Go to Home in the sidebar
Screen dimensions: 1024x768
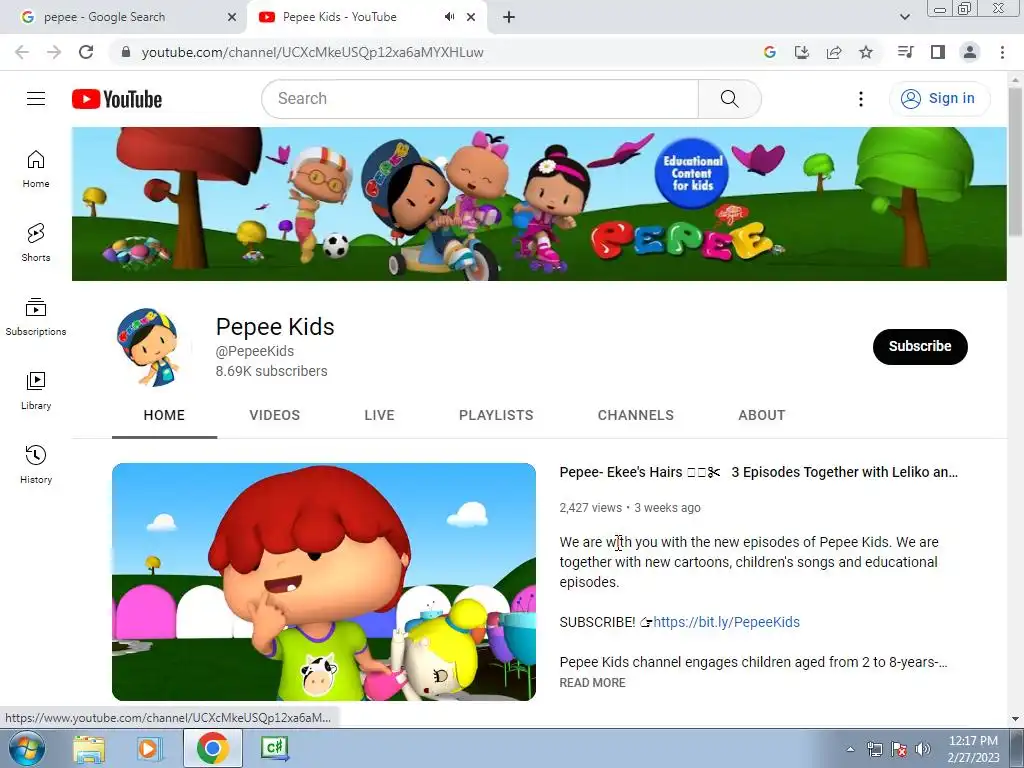point(36,169)
